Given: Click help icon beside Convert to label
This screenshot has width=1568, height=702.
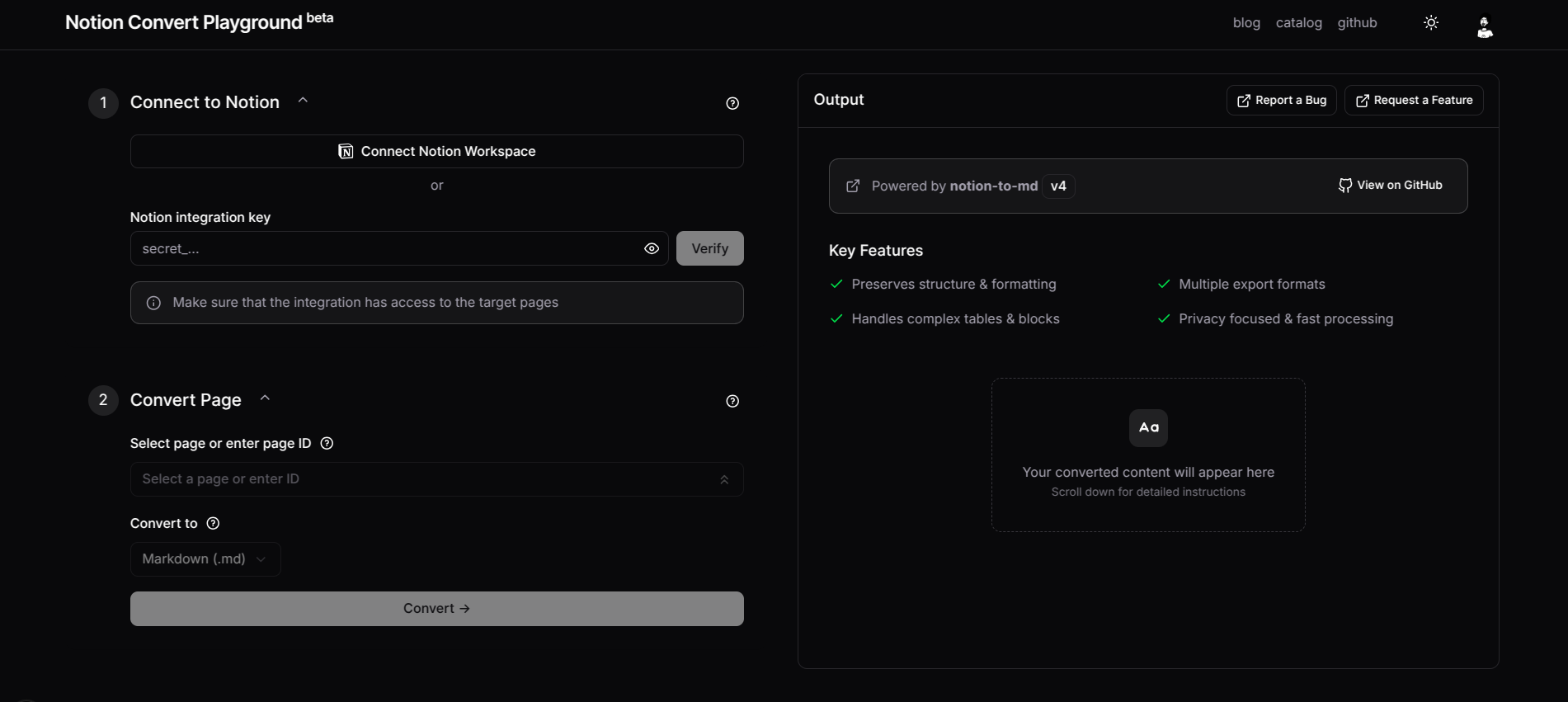Looking at the screenshot, I should tap(213, 523).
